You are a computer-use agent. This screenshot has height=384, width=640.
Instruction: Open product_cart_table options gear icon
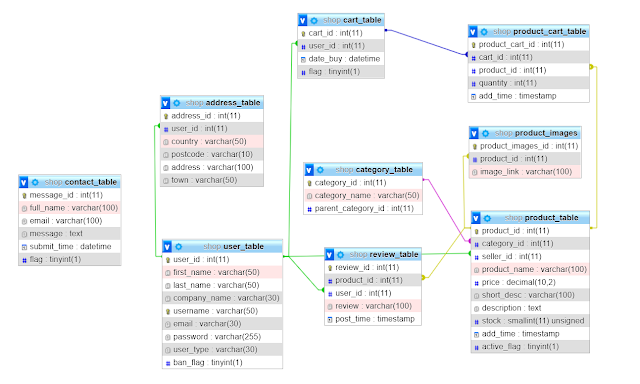pos(484,32)
